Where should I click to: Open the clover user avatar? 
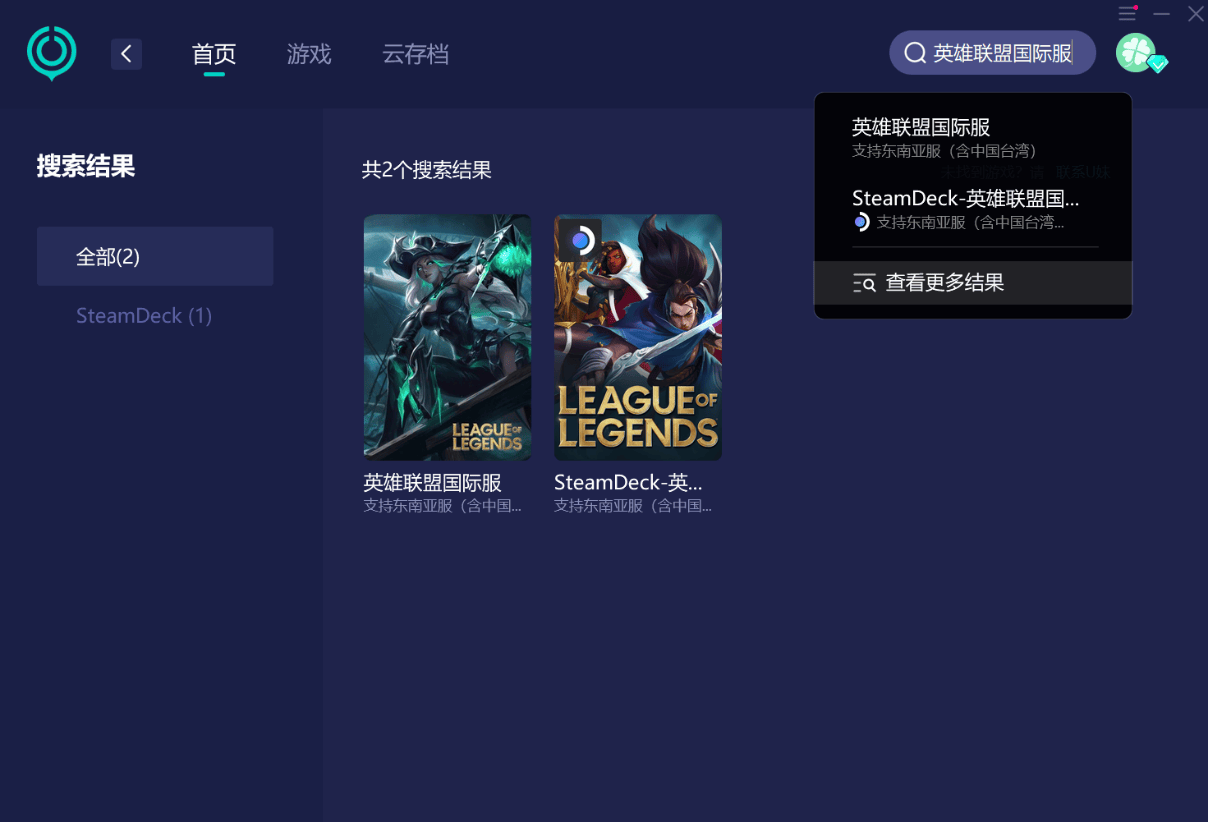(x=1135, y=53)
